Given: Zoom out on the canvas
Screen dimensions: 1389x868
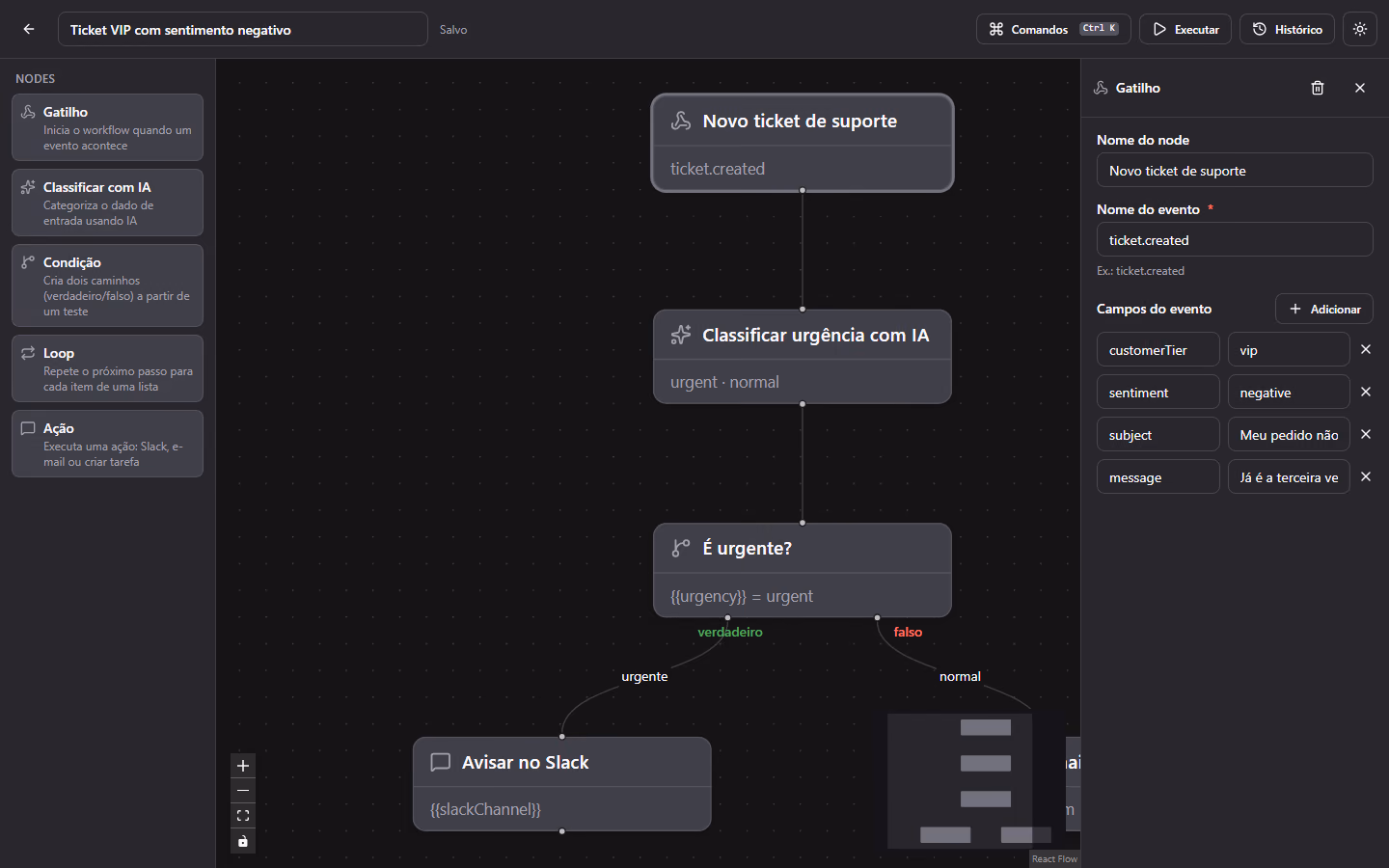Looking at the screenshot, I should pos(243,791).
